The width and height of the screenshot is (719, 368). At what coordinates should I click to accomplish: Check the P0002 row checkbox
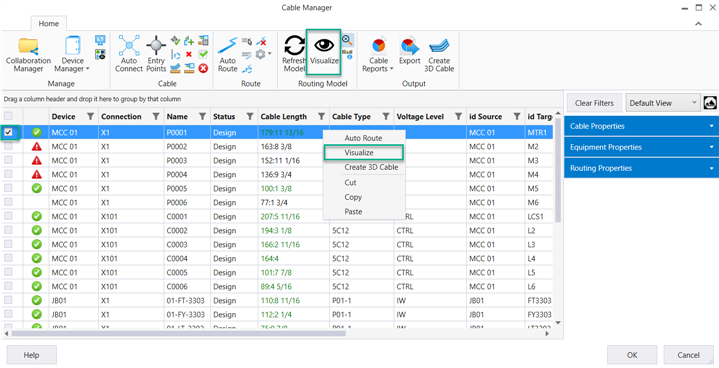(8, 147)
